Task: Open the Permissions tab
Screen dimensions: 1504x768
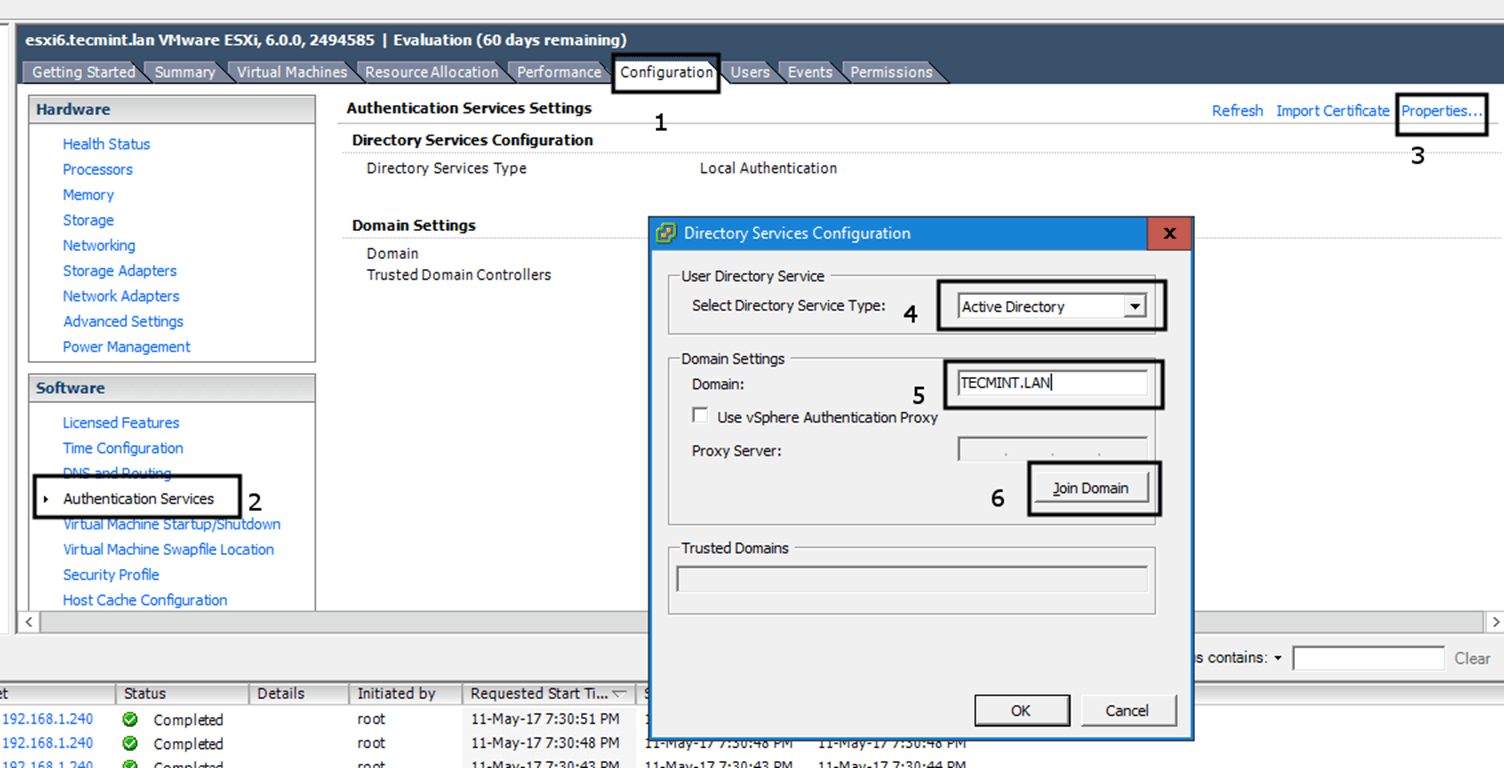Action: 891,72
